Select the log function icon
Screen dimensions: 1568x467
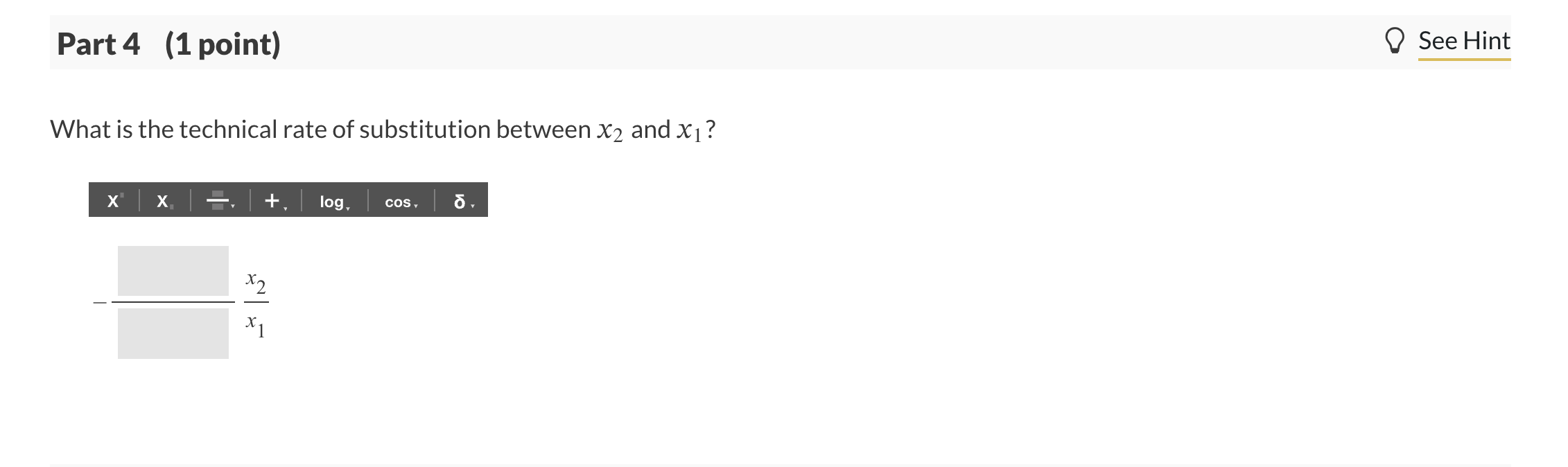click(331, 202)
